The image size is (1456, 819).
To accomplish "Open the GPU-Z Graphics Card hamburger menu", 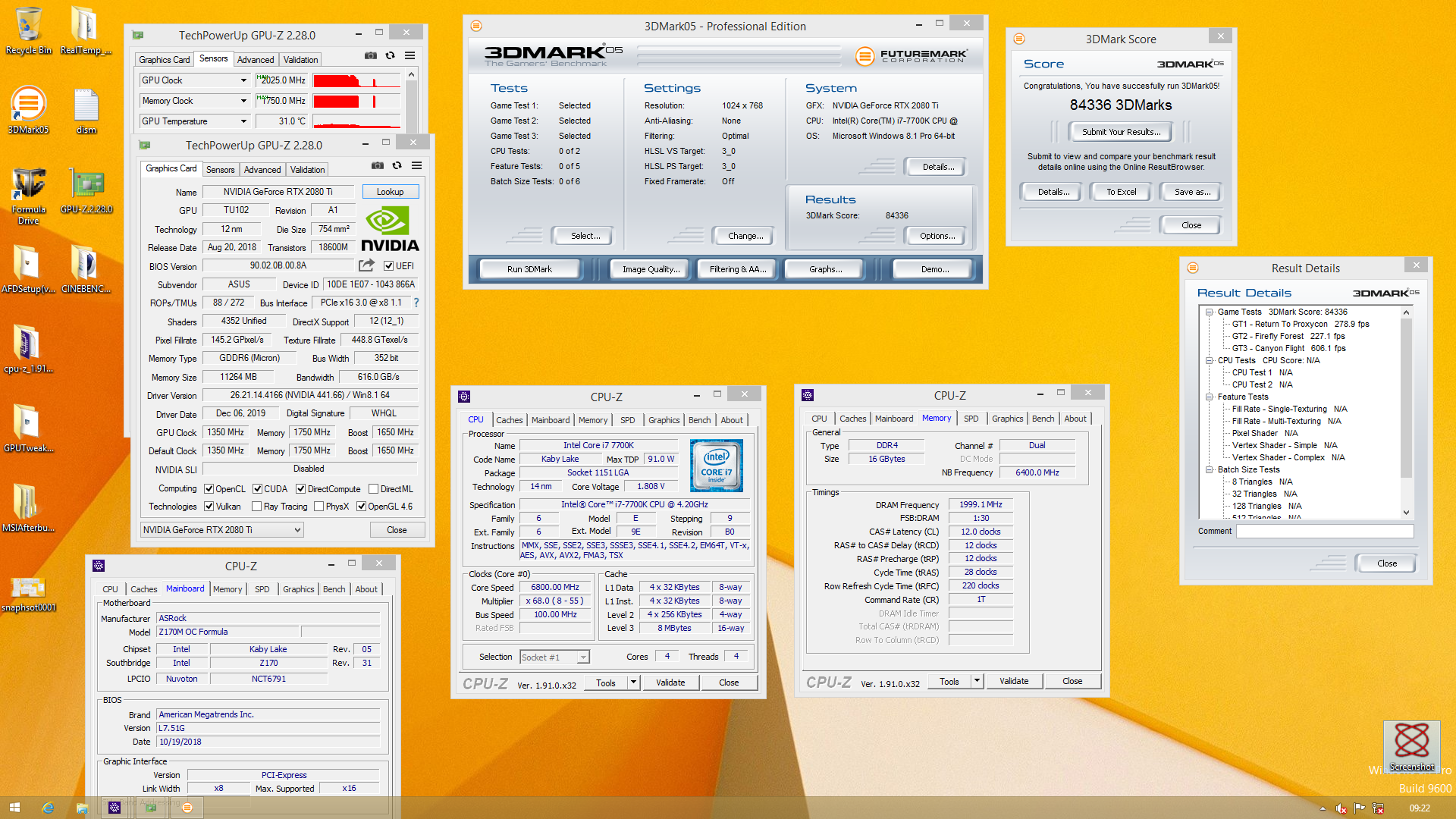I will pyautogui.click(x=416, y=165).
